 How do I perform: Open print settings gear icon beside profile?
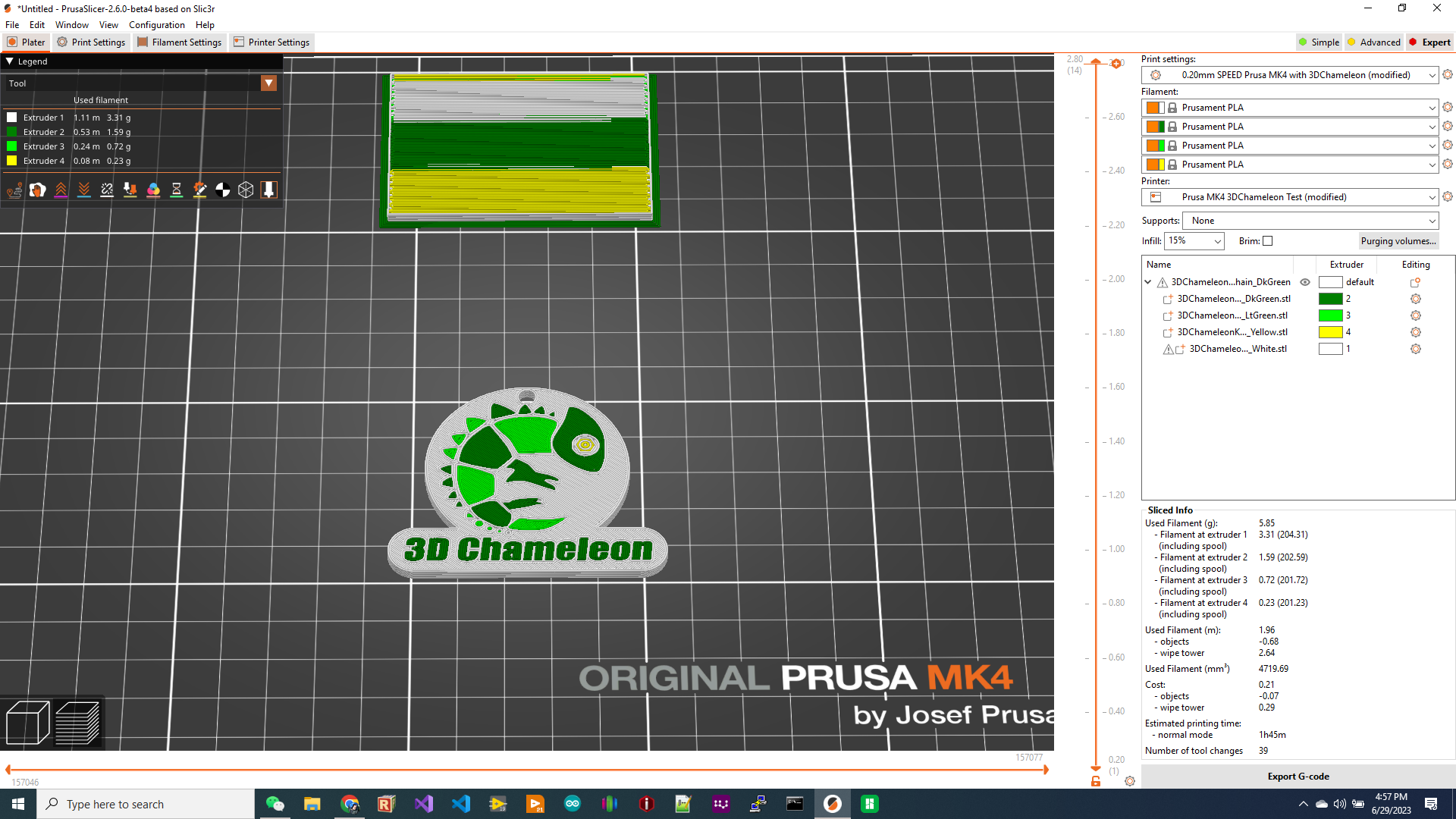click(1448, 74)
